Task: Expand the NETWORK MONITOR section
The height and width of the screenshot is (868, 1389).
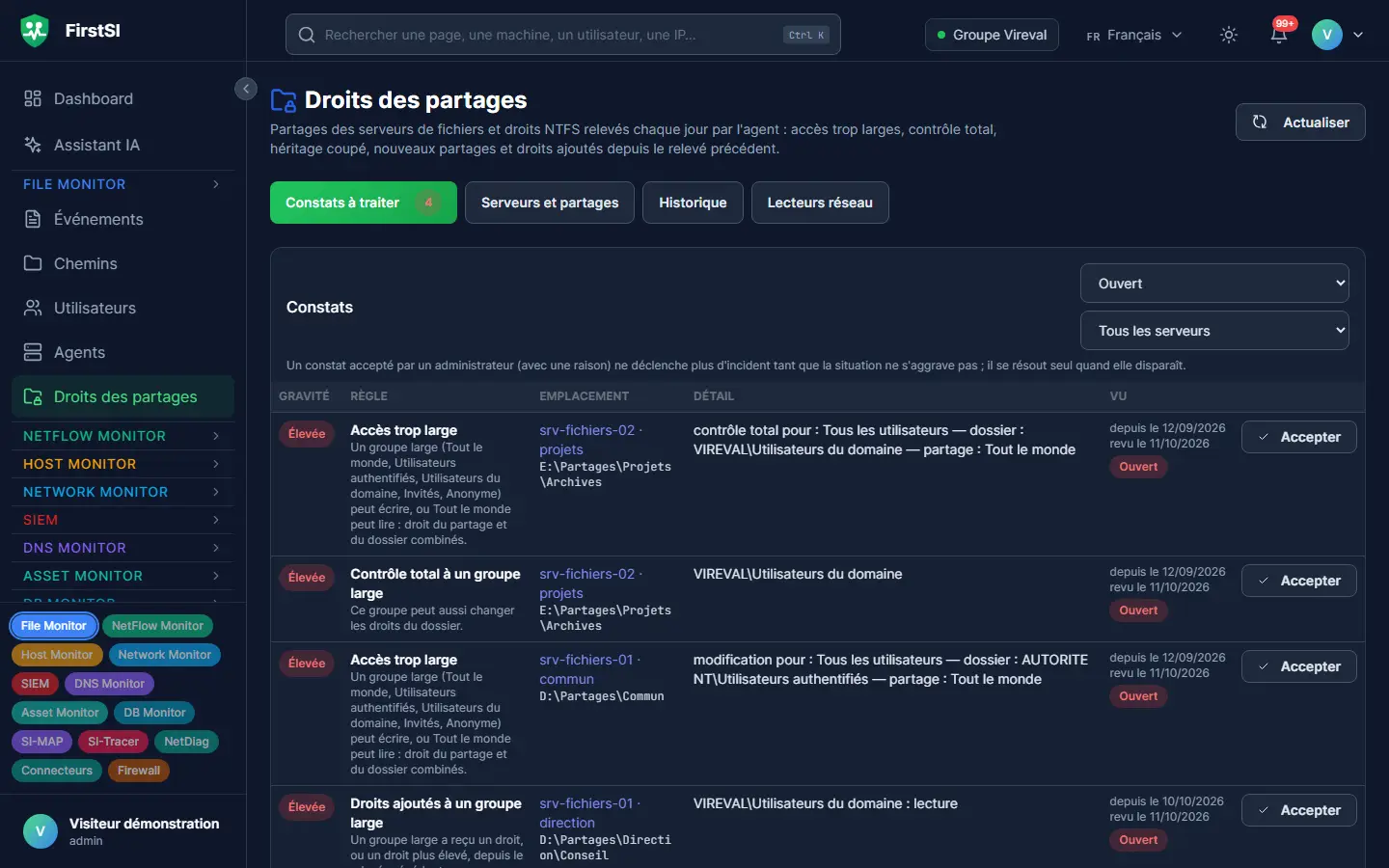Action: click(x=123, y=492)
